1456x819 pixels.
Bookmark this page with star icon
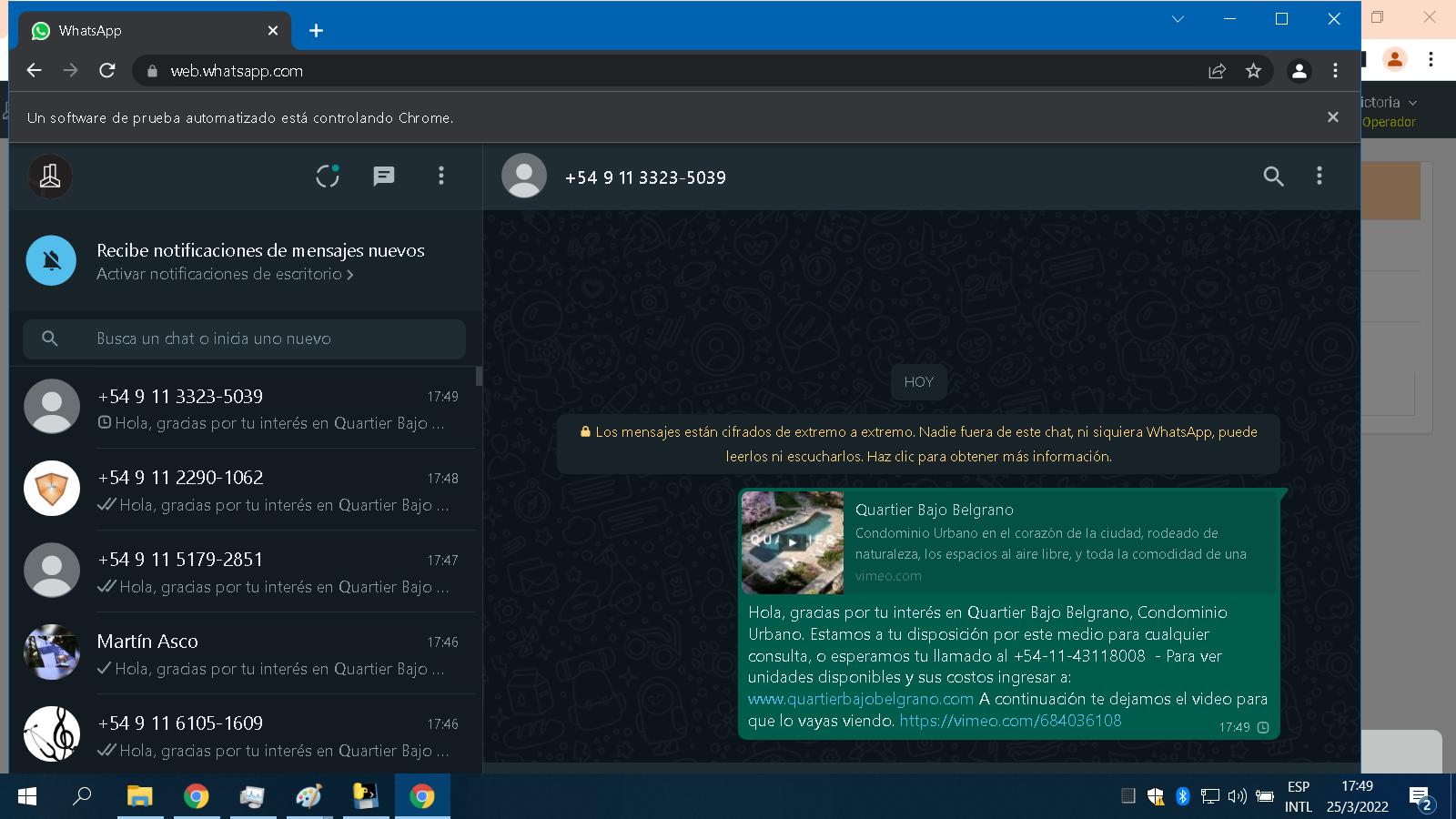point(1253,71)
